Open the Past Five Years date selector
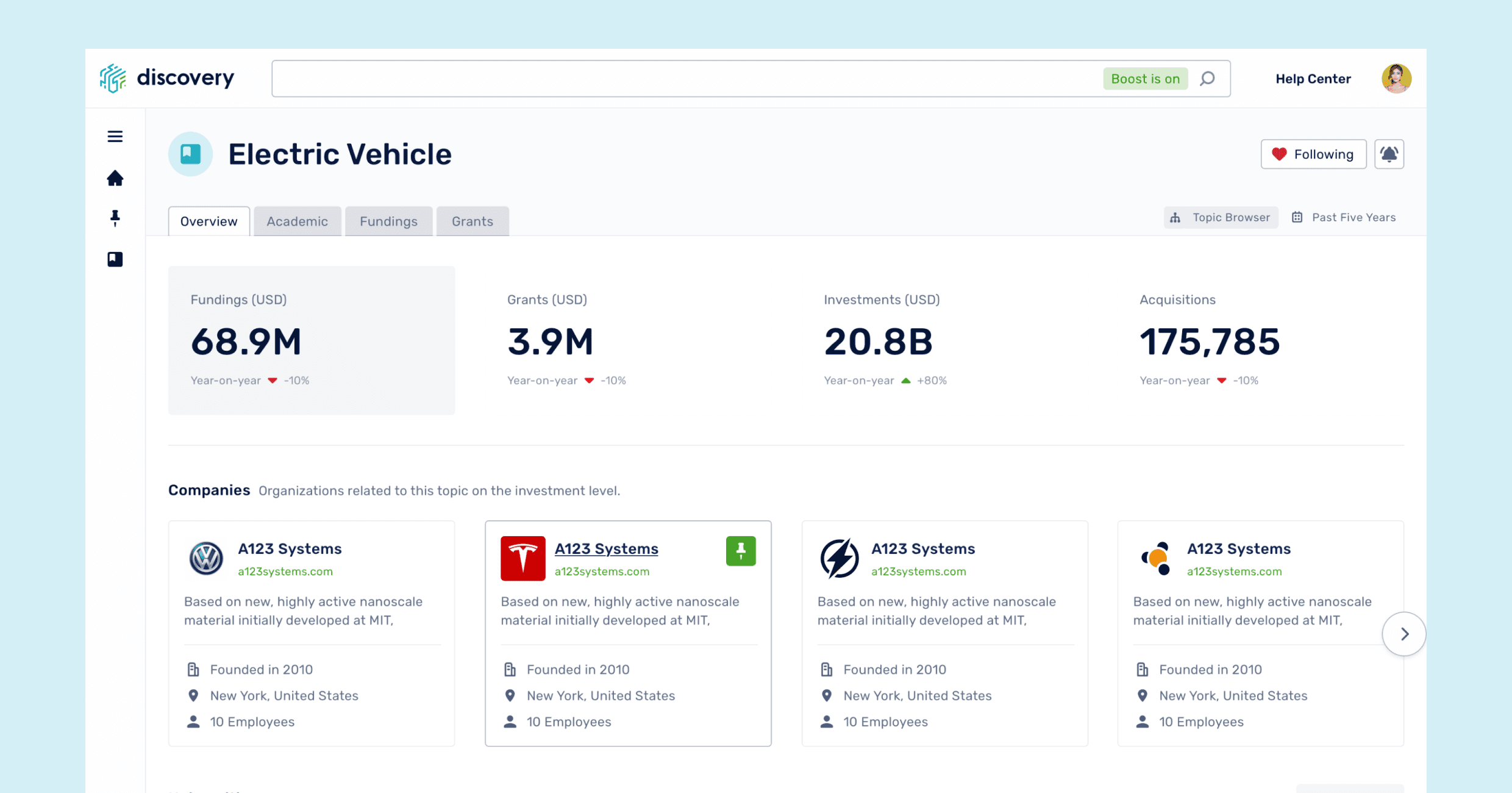Screen dimensions: 1512x793 [x=1344, y=218]
